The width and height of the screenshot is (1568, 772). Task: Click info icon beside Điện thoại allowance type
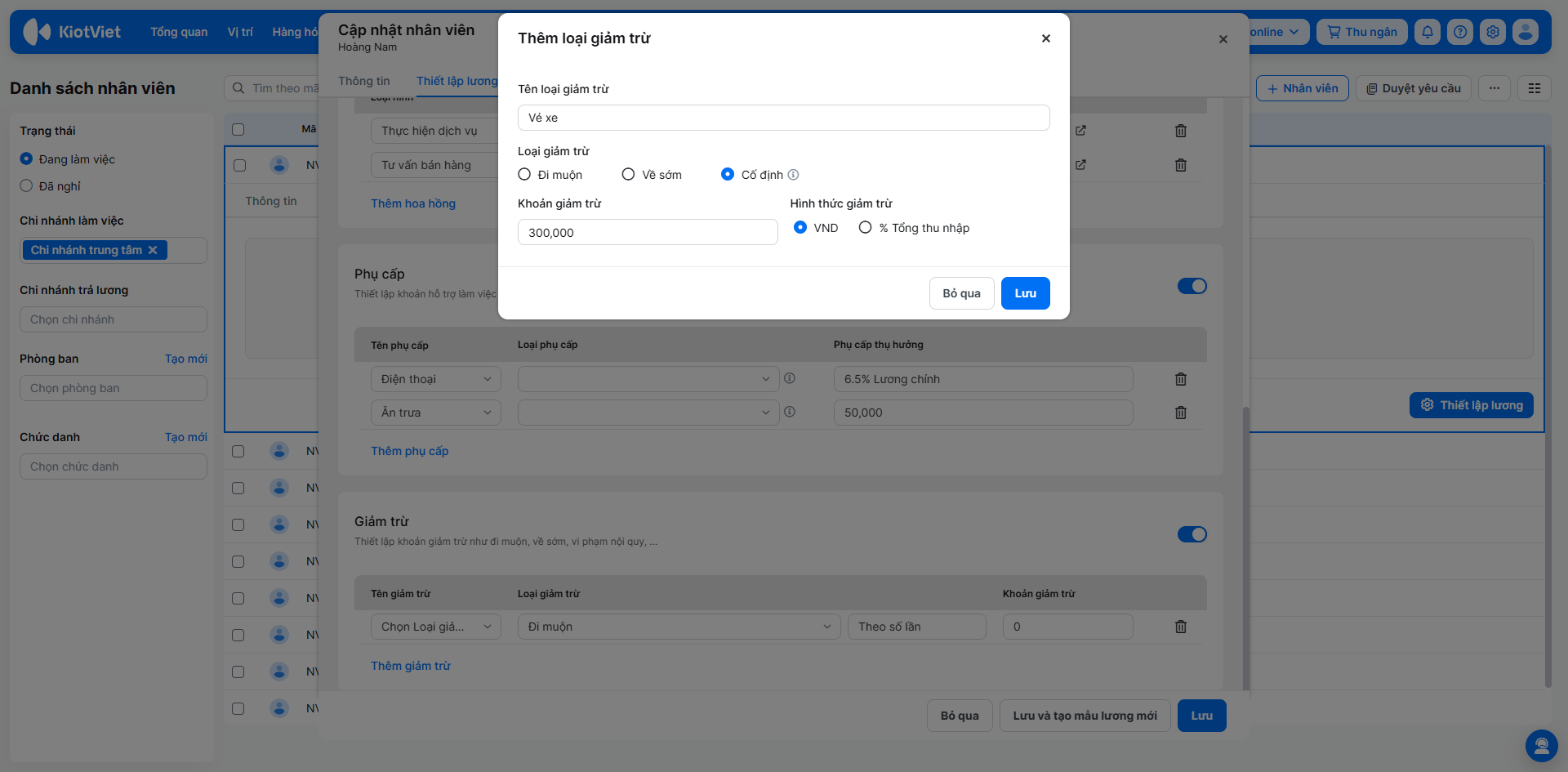(x=790, y=378)
